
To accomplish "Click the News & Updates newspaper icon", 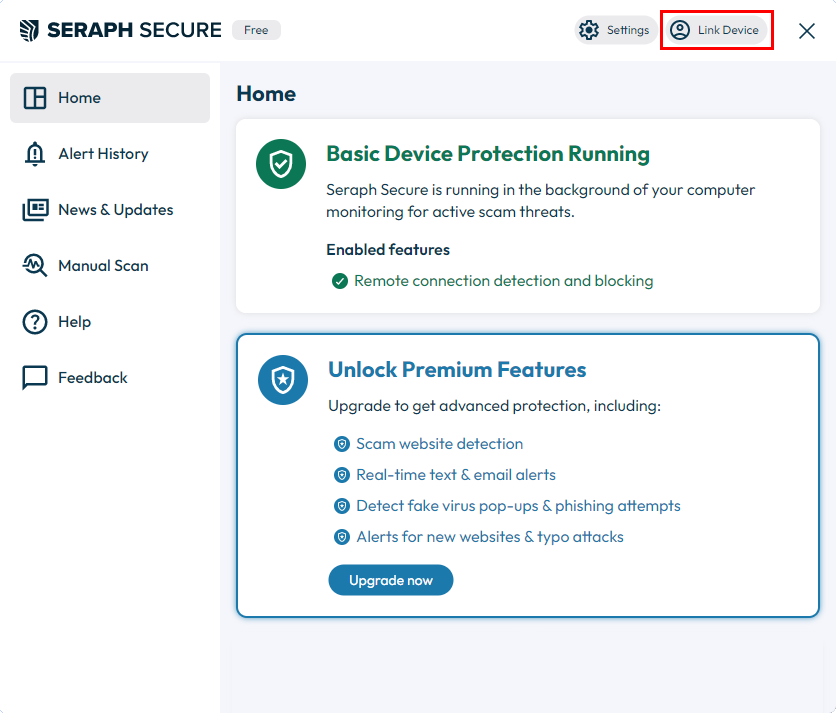I will (35, 210).
